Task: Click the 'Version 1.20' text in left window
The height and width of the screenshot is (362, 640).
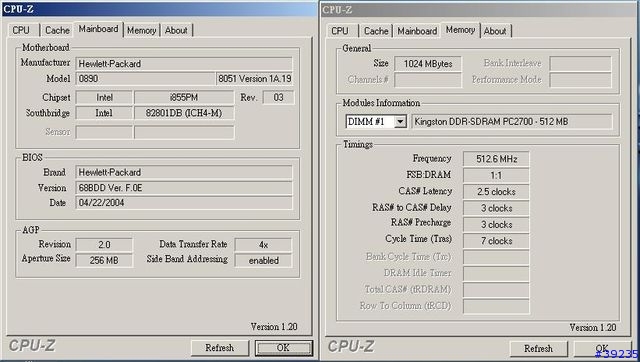Action: click(274, 326)
